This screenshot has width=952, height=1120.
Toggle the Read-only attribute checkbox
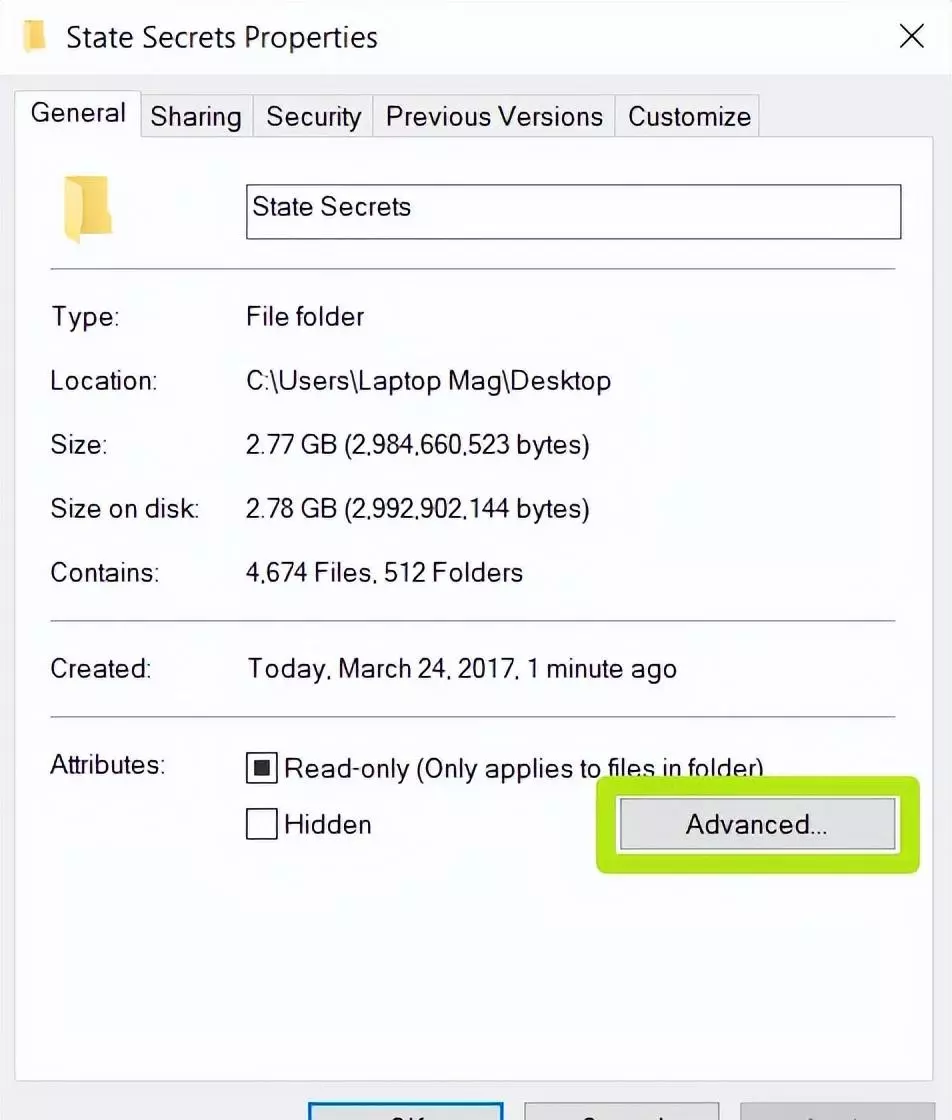coord(261,768)
